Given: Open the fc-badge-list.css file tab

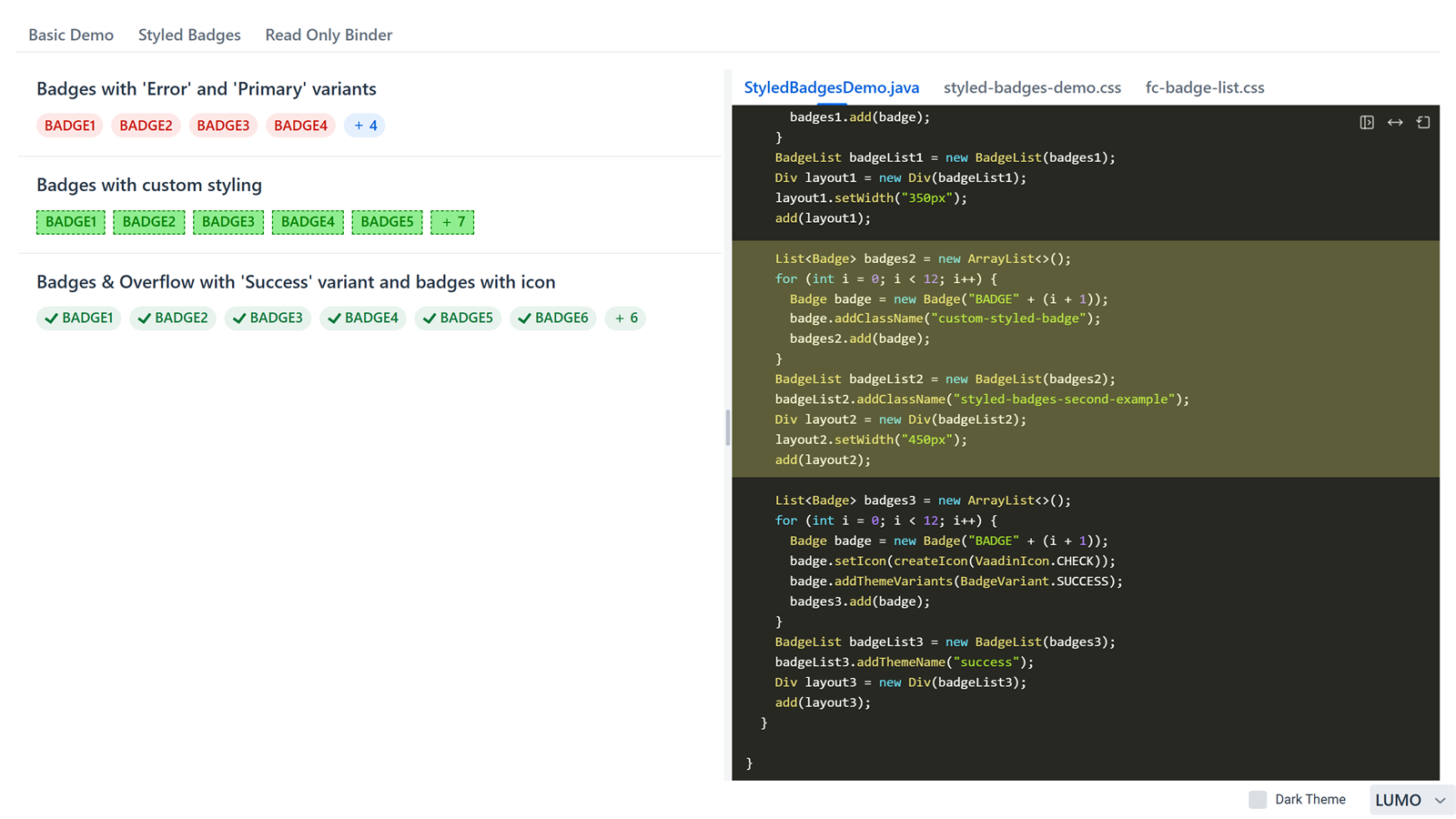Looking at the screenshot, I should [x=1205, y=87].
